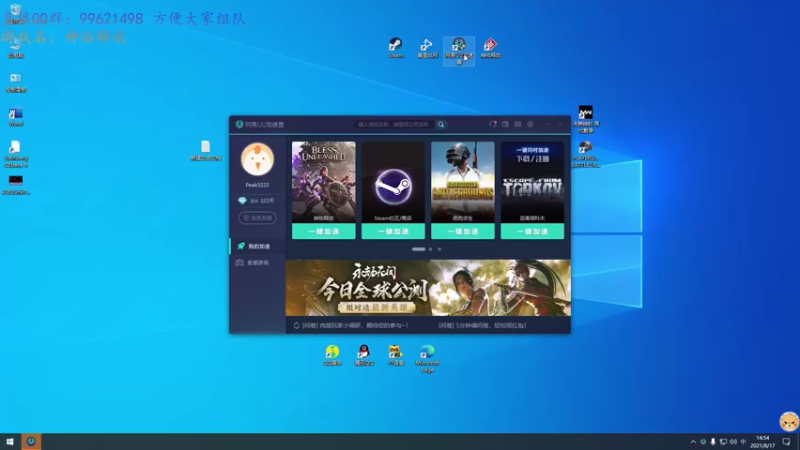Image resolution: width=800 pixels, height=450 pixels.
Task: Open the red diamond game shortcut beside UU
Action: coord(490,47)
